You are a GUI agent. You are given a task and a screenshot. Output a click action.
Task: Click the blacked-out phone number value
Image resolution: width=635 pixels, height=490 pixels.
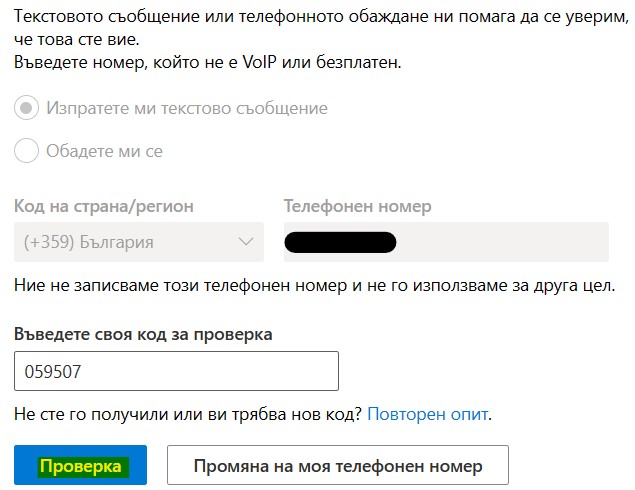[x=340, y=242]
